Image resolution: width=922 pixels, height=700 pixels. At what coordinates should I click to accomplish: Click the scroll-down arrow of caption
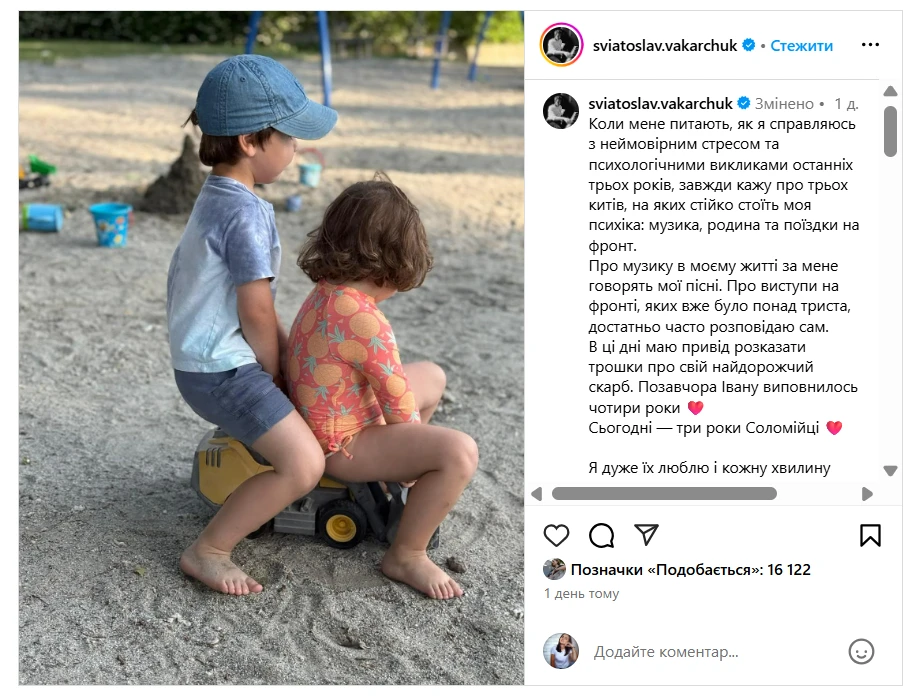[890, 471]
